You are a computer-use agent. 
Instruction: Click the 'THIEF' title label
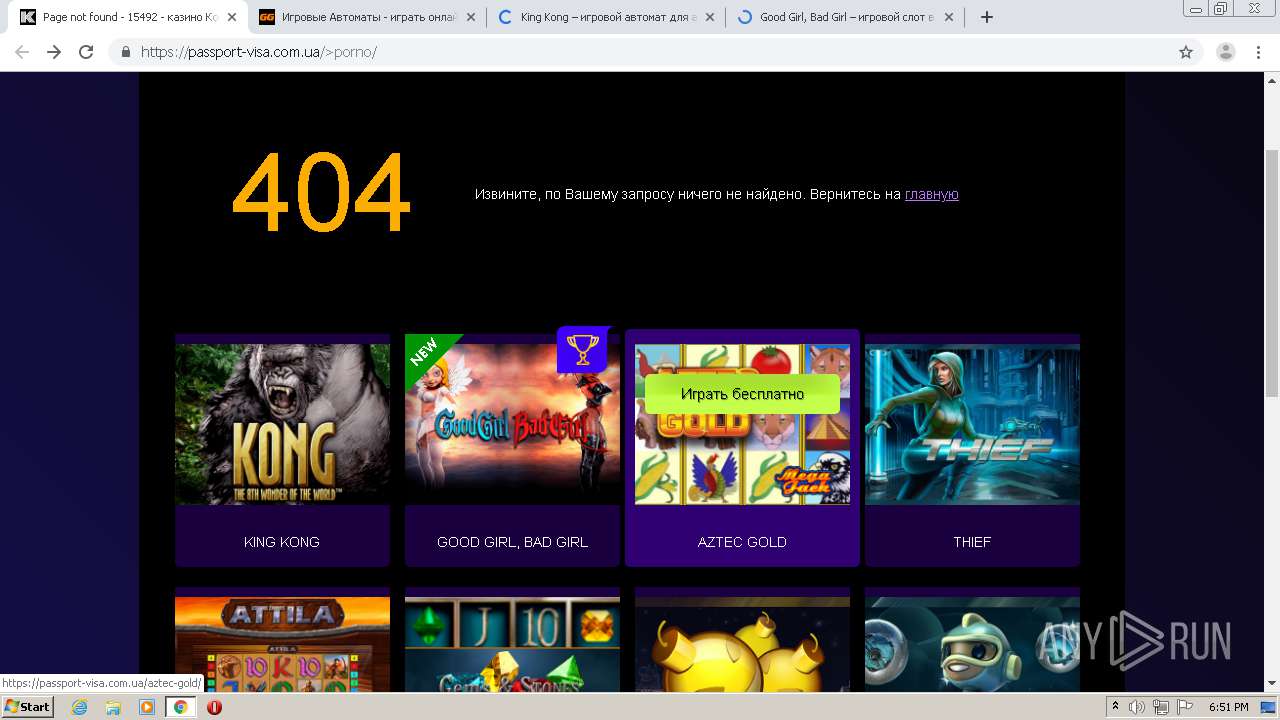pyautogui.click(x=972, y=542)
